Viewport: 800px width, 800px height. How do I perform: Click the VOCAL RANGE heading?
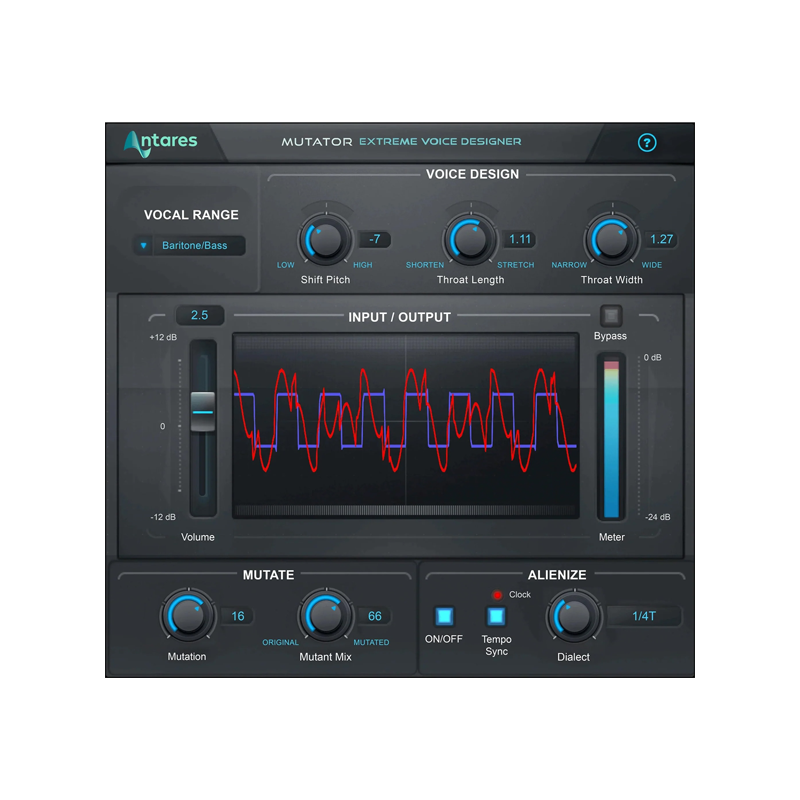pyautogui.click(x=191, y=215)
